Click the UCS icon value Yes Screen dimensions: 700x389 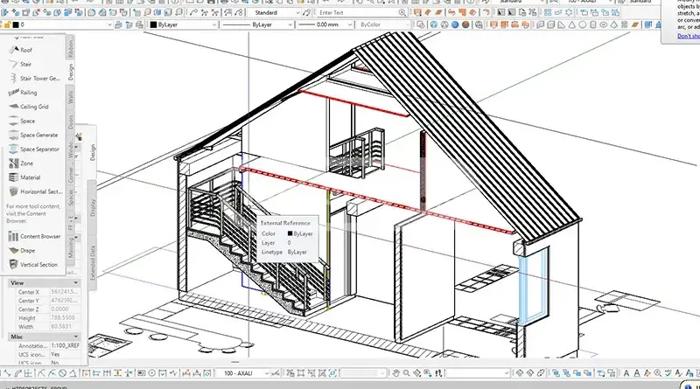pyautogui.click(x=65, y=355)
